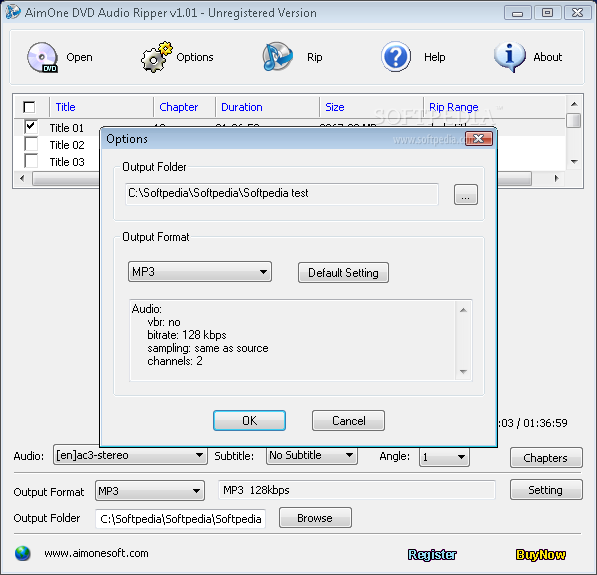Click the title list scroll down arrow
The height and width of the screenshot is (575, 597).
(x=574, y=162)
